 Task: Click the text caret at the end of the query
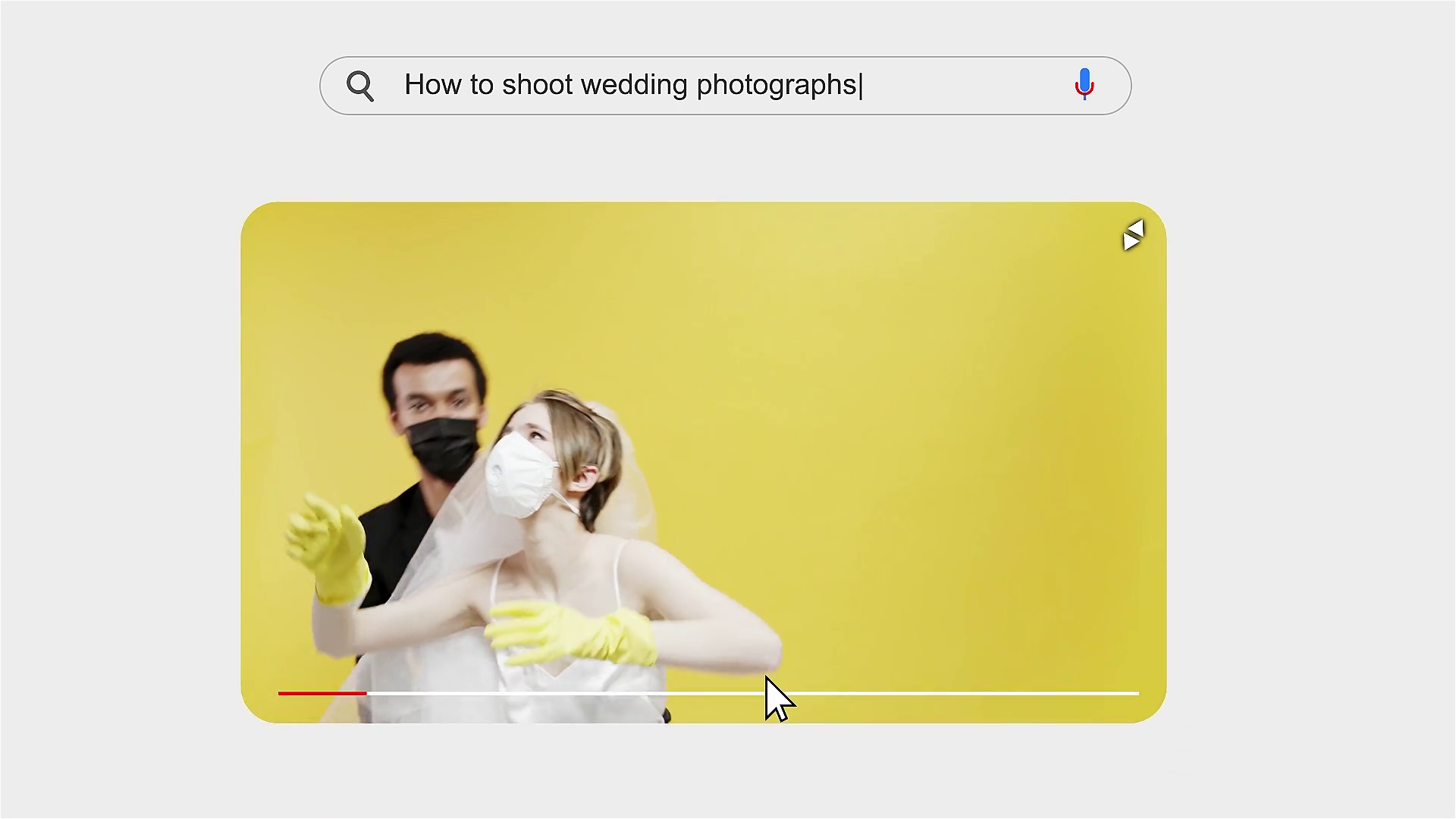pyautogui.click(x=861, y=85)
